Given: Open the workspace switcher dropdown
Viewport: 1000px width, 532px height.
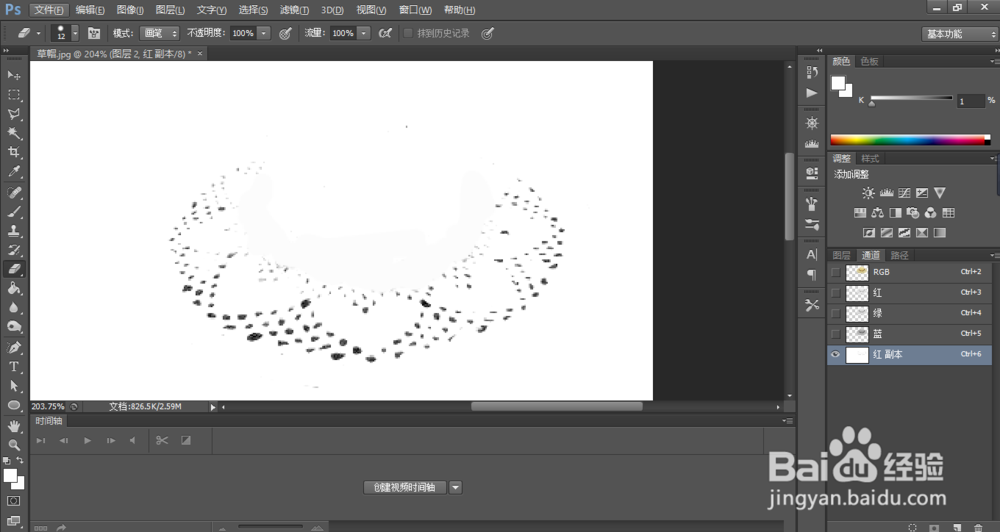Looking at the screenshot, I should pyautogui.click(x=959, y=34).
